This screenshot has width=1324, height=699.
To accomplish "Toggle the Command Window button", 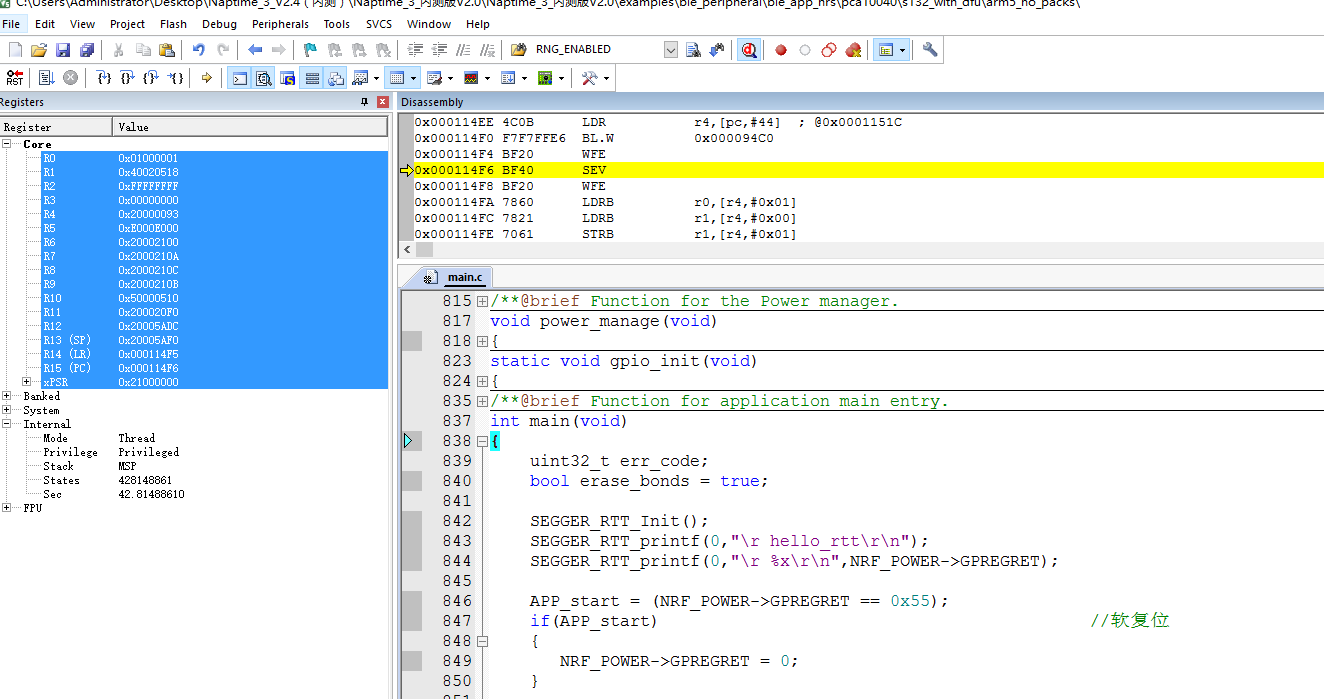I will [x=239, y=77].
